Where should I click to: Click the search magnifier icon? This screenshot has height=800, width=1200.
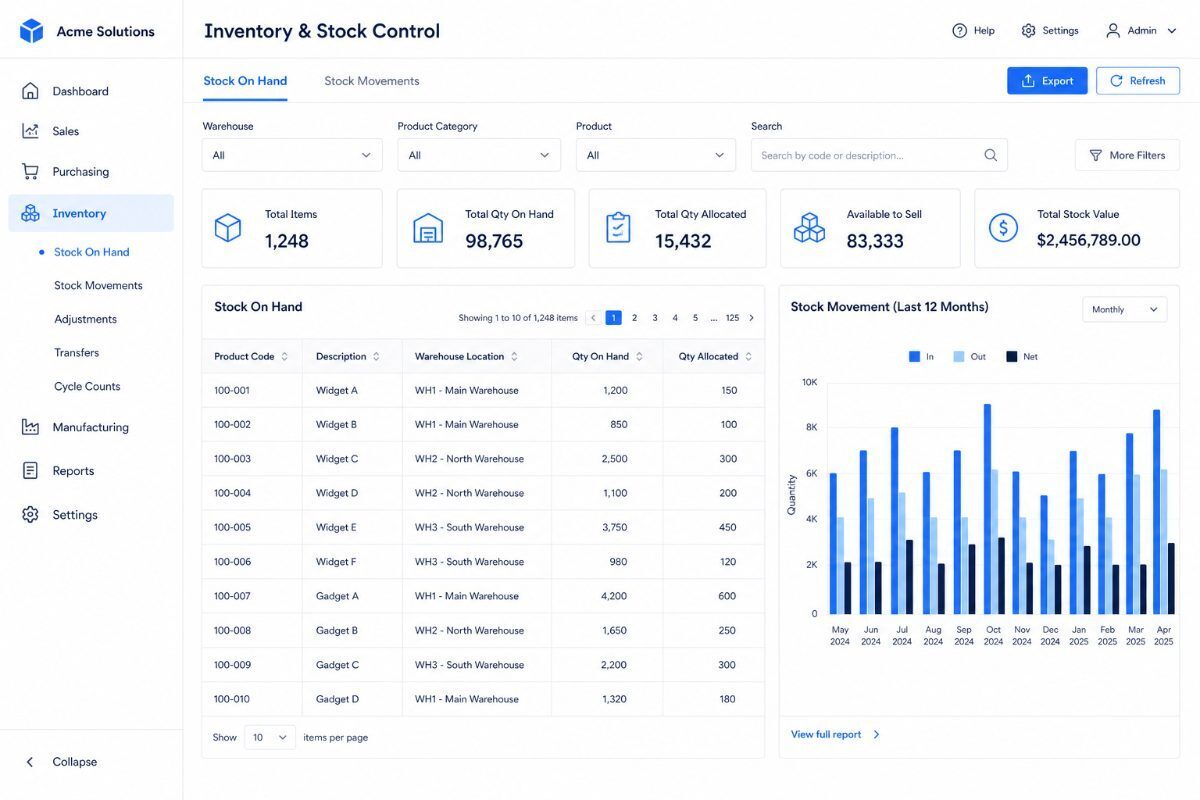(x=991, y=155)
